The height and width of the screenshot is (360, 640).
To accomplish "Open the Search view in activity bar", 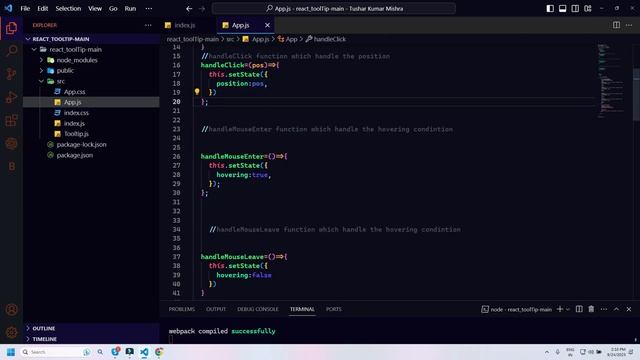I will 11,51.
